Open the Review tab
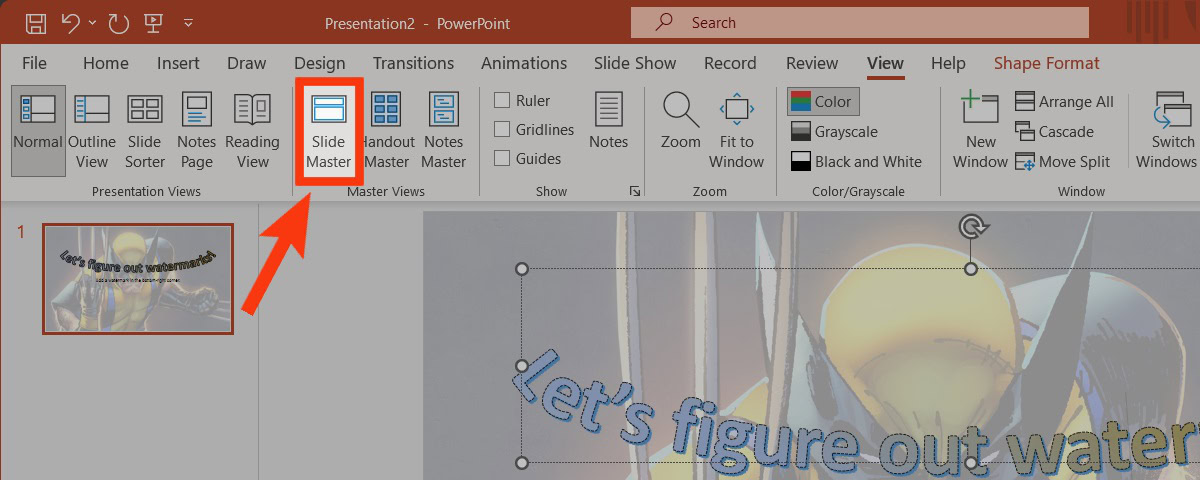Image resolution: width=1200 pixels, height=480 pixels. coord(812,63)
